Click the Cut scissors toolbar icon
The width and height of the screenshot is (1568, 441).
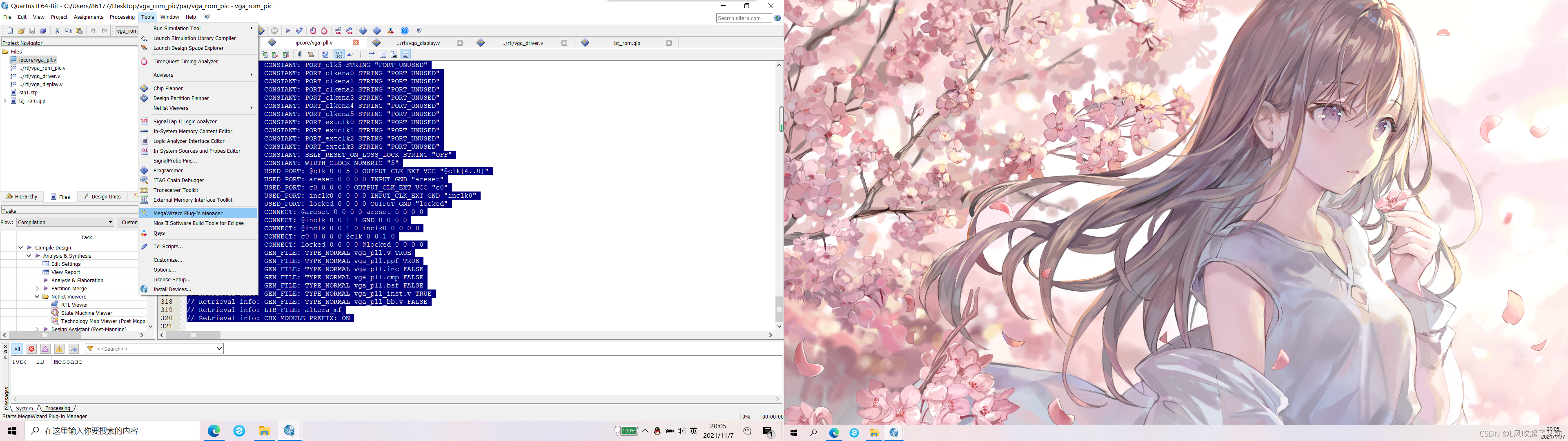tap(57, 31)
